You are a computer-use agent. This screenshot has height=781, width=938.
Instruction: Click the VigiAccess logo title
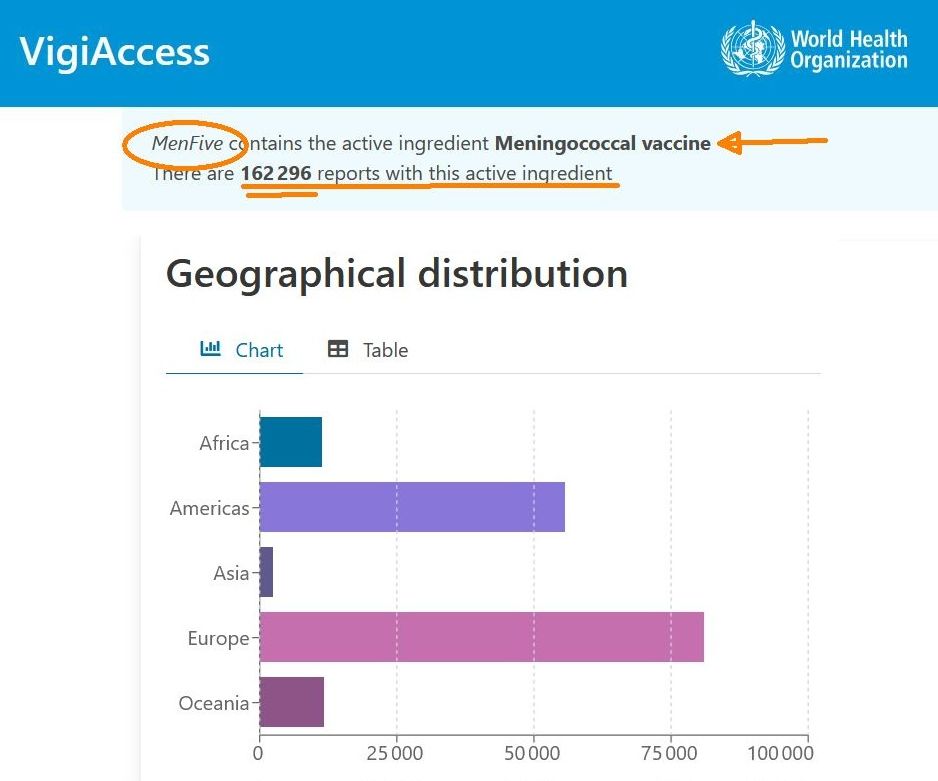tap(114, 51)
